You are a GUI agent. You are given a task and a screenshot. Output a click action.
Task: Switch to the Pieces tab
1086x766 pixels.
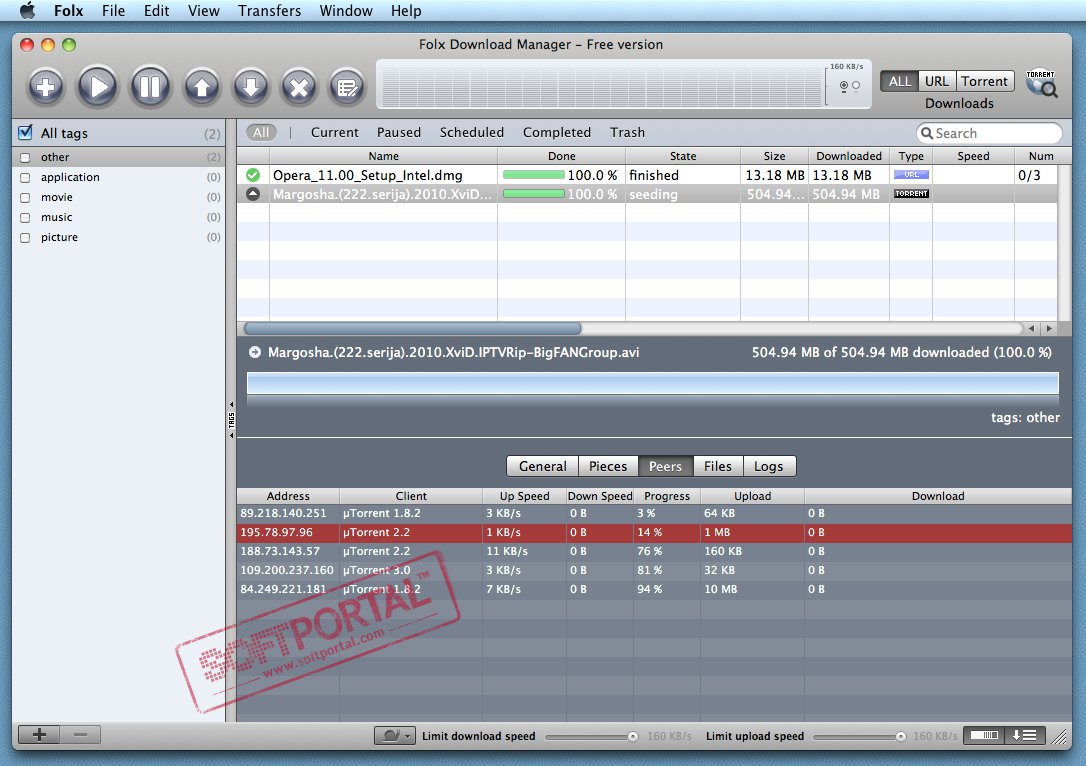click(608, 466)
